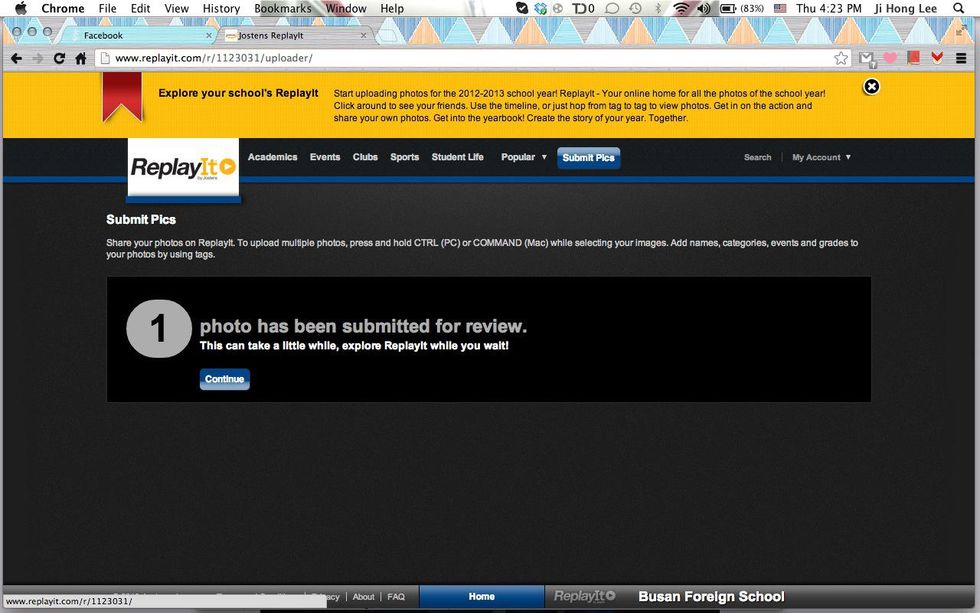Open the Academics navigation item
This screenshot has width=980, height=613.
pos(272,157)
